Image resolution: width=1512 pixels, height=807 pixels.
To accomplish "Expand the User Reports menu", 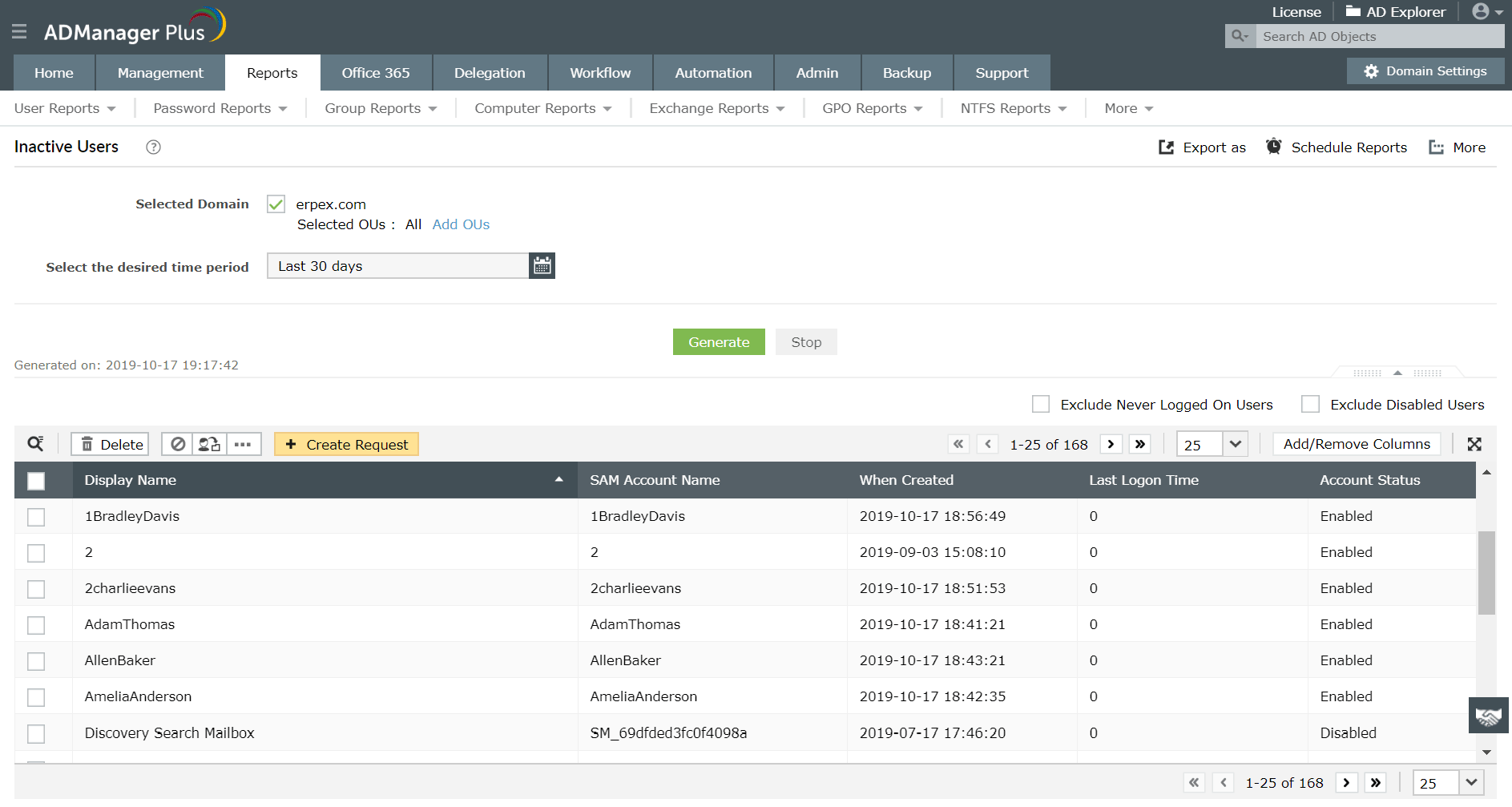I will [x=65, y=107].
